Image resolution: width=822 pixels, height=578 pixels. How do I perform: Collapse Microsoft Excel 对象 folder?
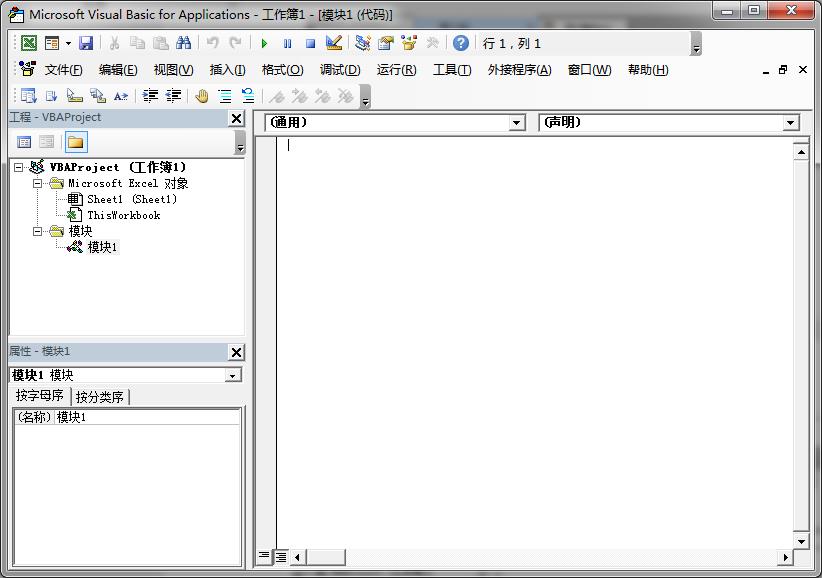point(37,183)
